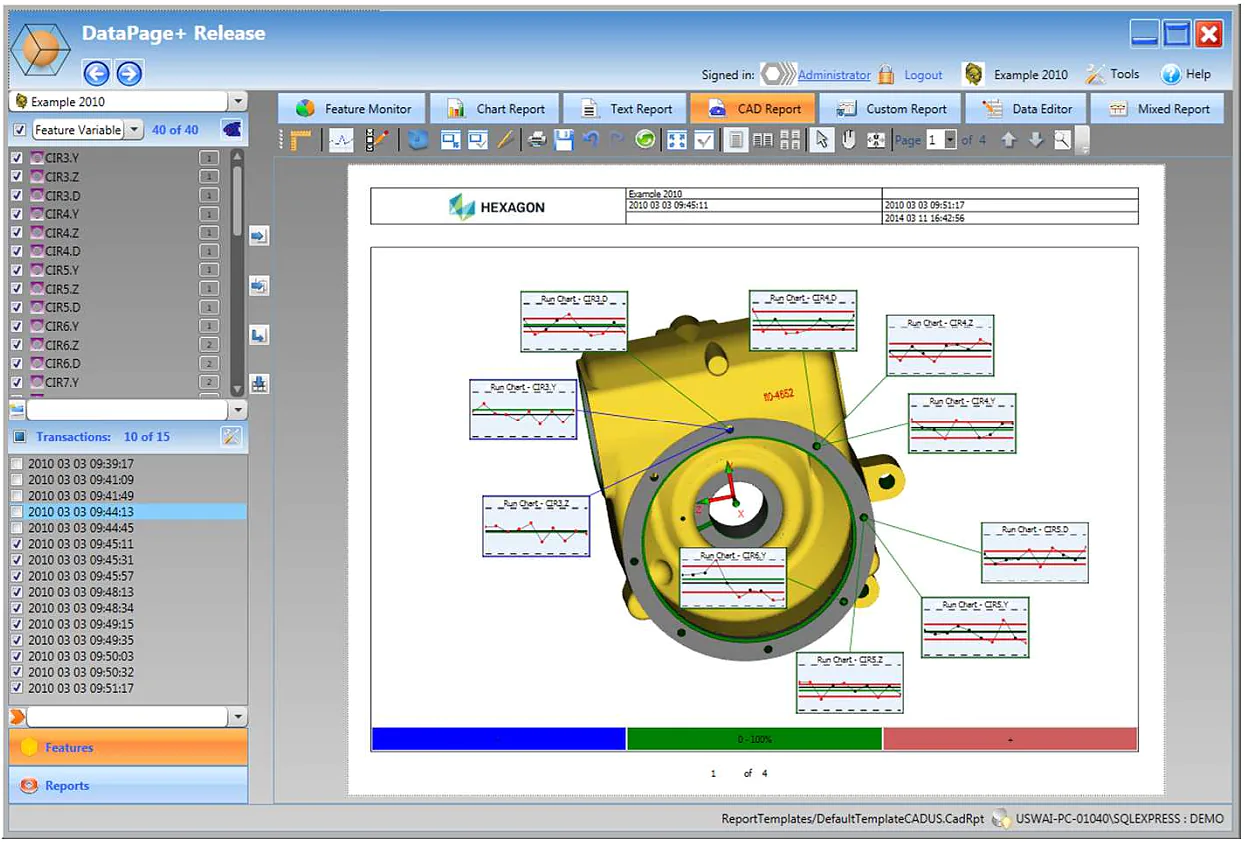Uncheck the 2010 03 03 09:51:17 transaction checkbox

coord(16,688)
